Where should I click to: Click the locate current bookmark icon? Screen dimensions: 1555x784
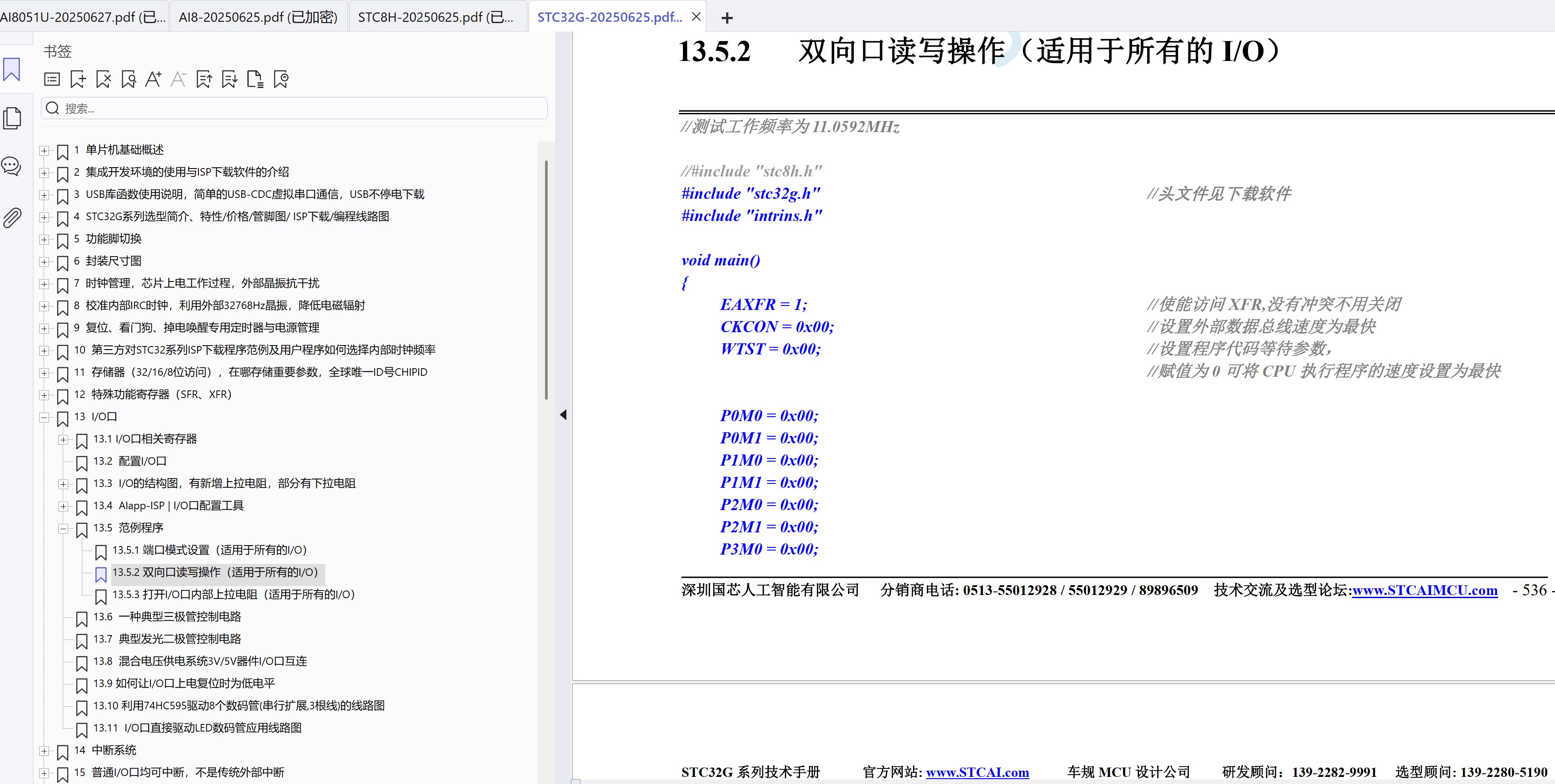click(x=281, y=79)
